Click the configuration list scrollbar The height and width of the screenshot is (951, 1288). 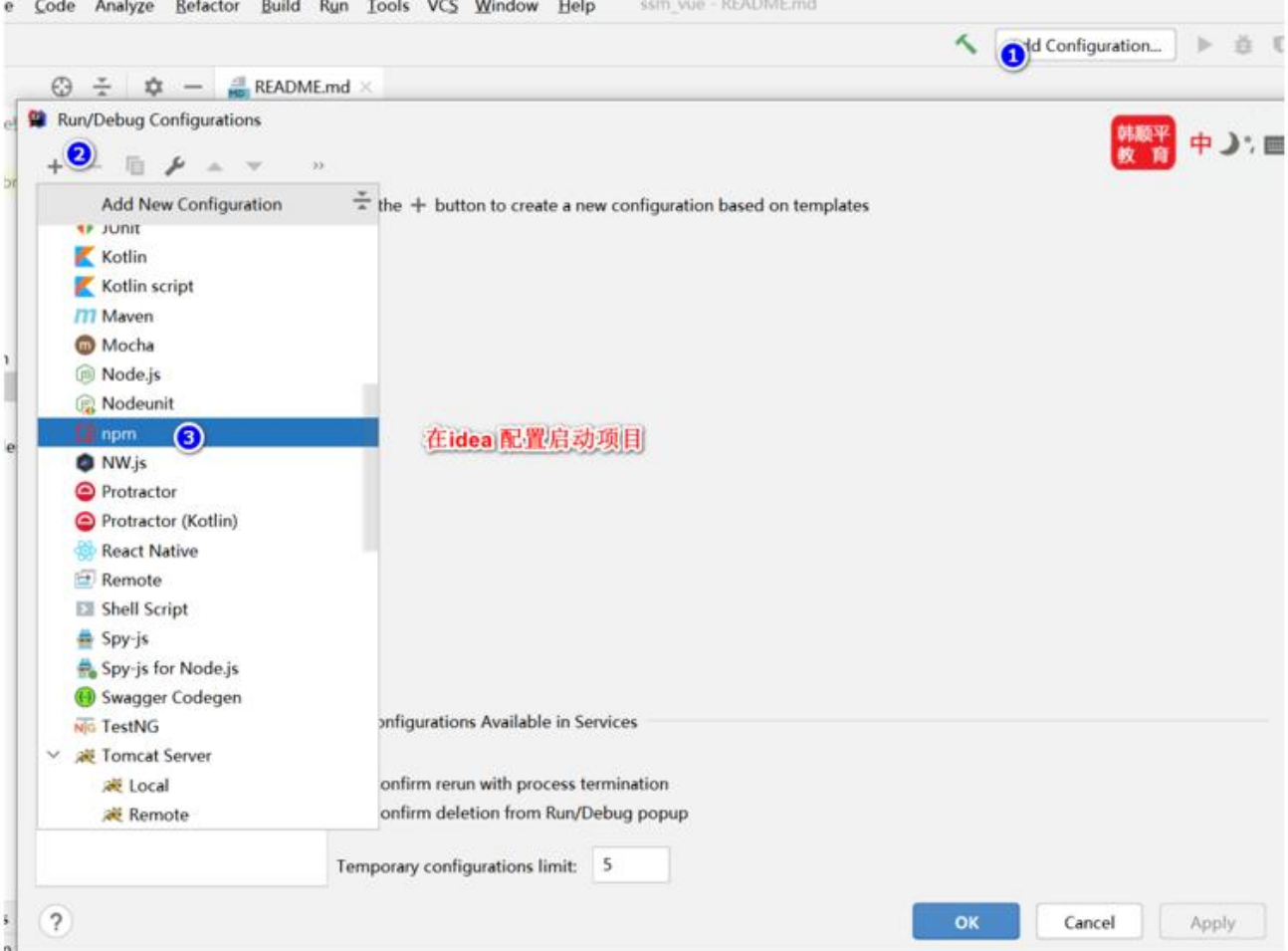tap(370, 466)
